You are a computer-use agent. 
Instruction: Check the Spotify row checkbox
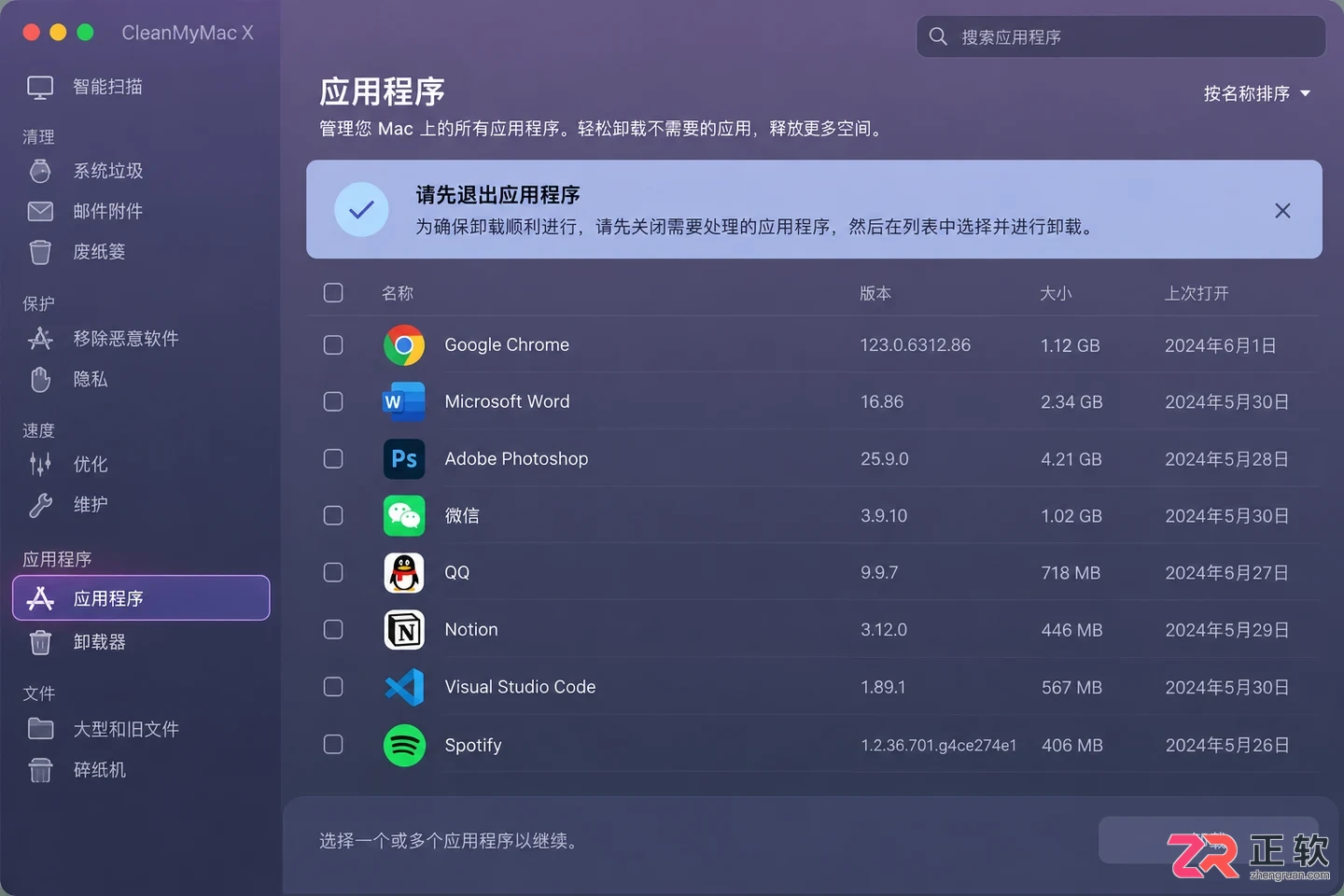click(x=333, y=745)
